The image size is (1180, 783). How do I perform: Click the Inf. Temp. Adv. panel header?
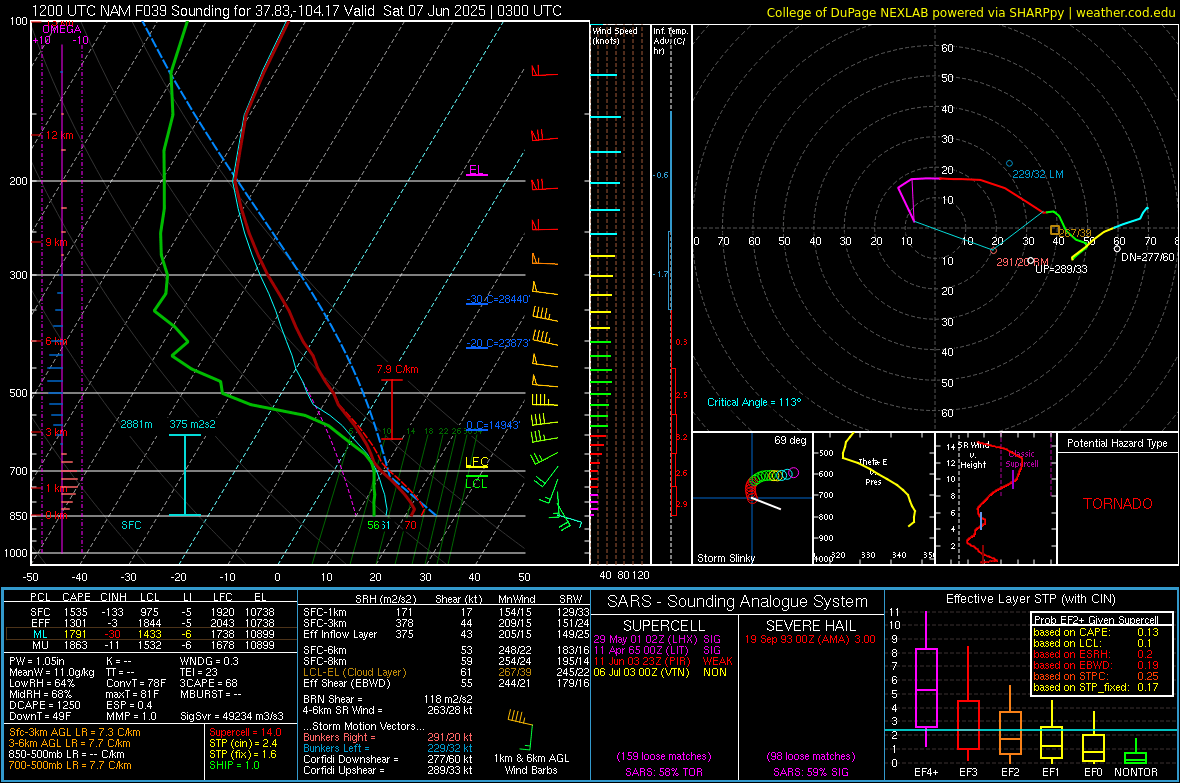670,41
